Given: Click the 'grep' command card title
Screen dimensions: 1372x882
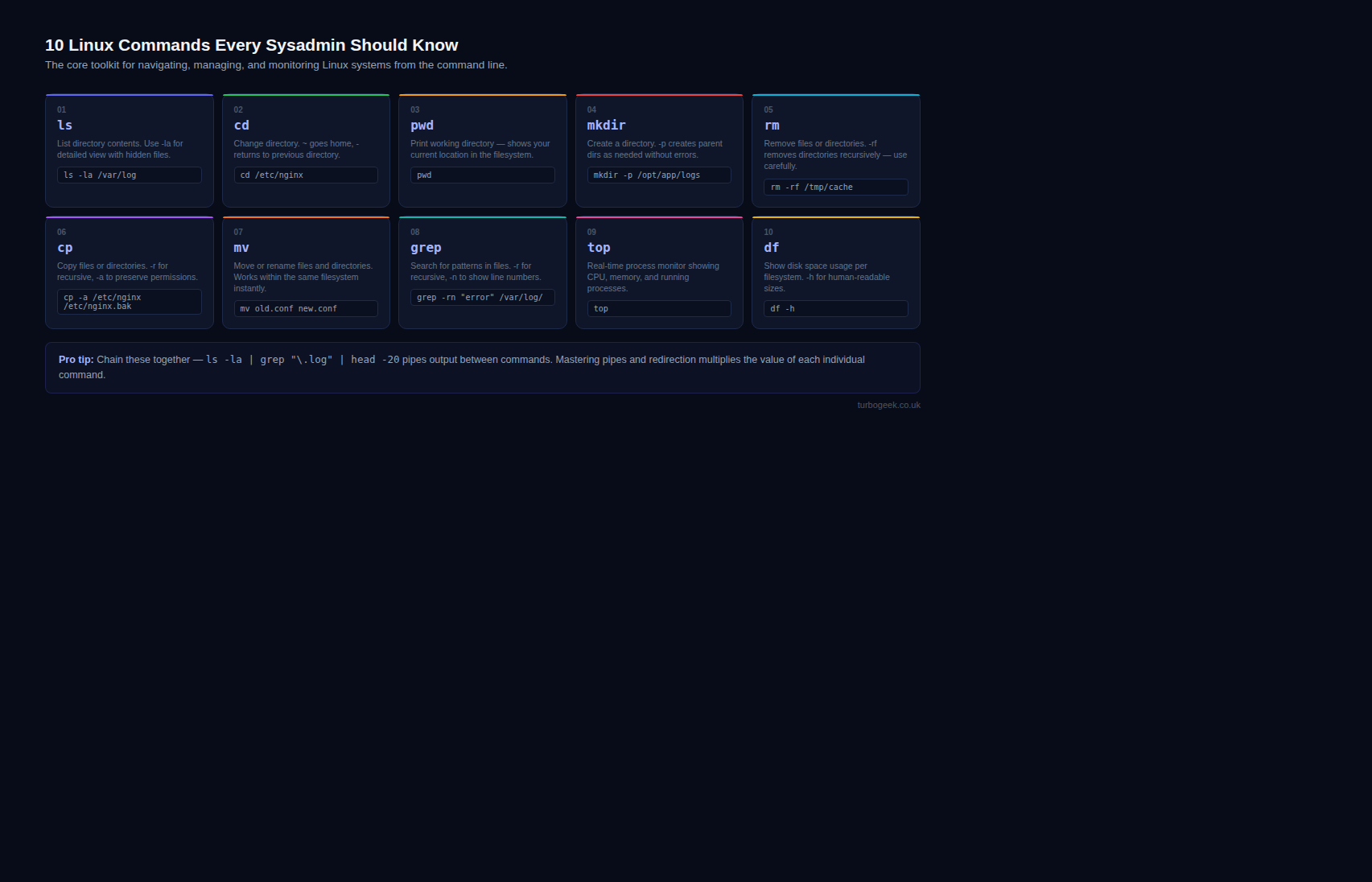Looking at the screenshot, I should pos(426,248).
